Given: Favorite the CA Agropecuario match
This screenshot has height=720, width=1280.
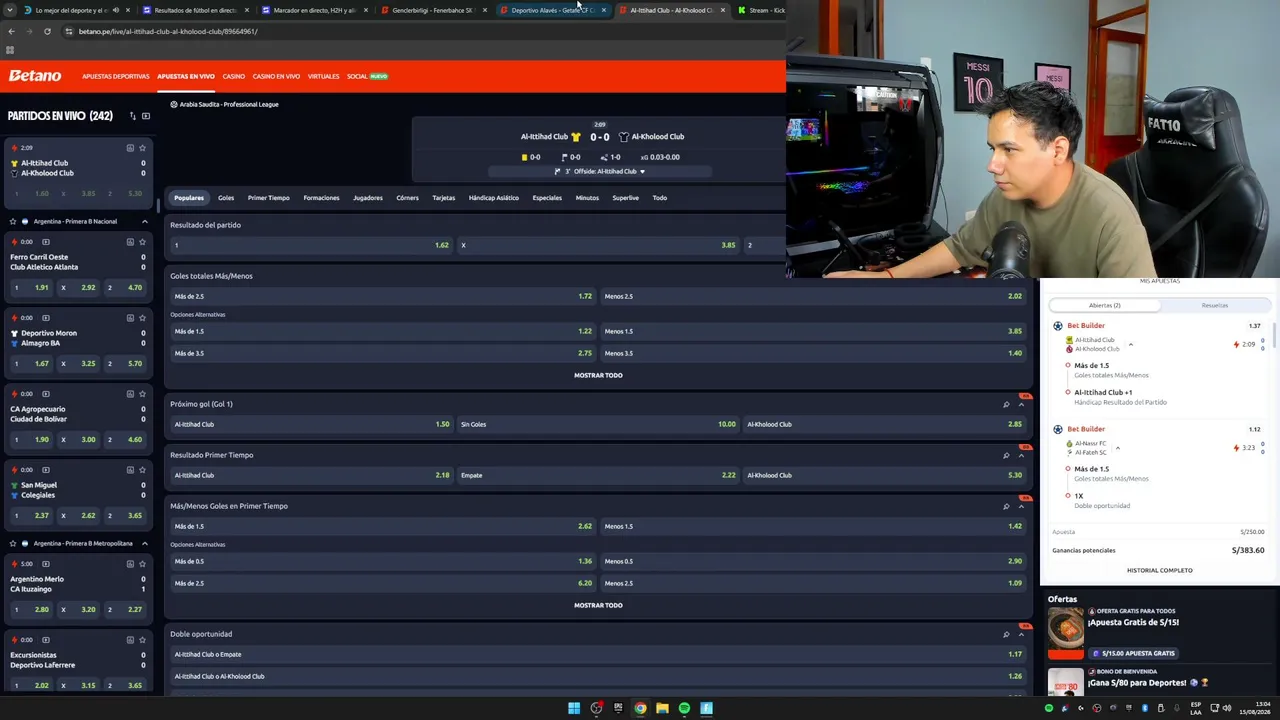Looking at the screenshot, I should 142,394.
